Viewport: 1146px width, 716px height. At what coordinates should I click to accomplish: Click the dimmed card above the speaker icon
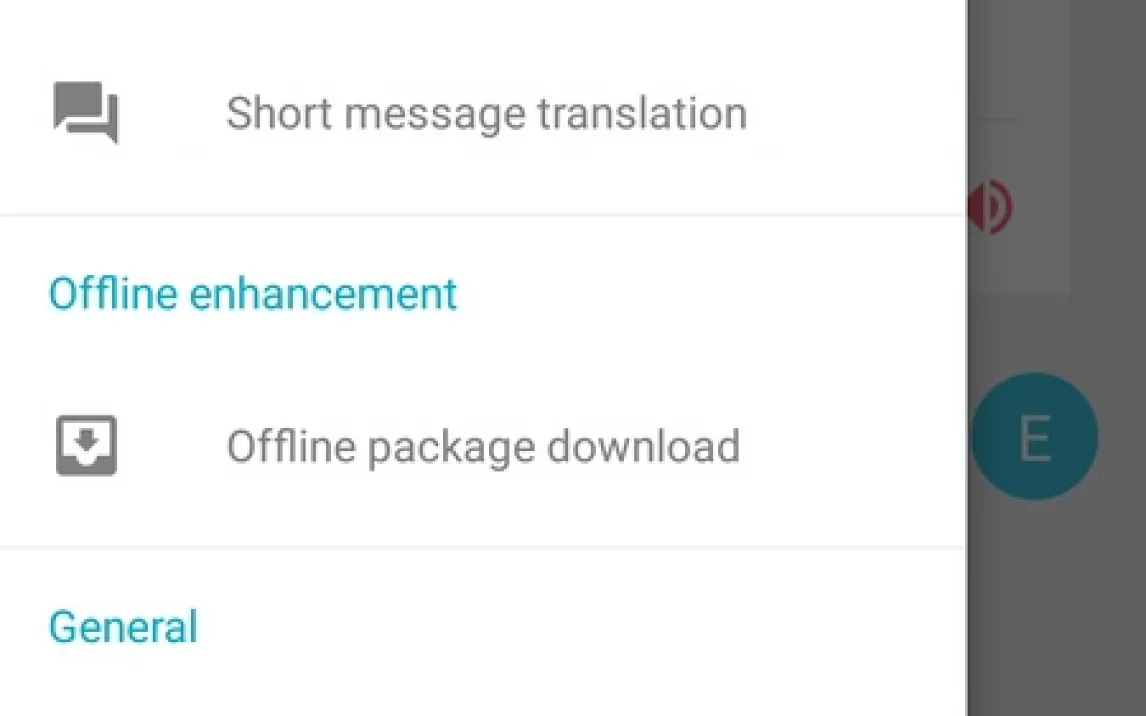(1020, 60)
